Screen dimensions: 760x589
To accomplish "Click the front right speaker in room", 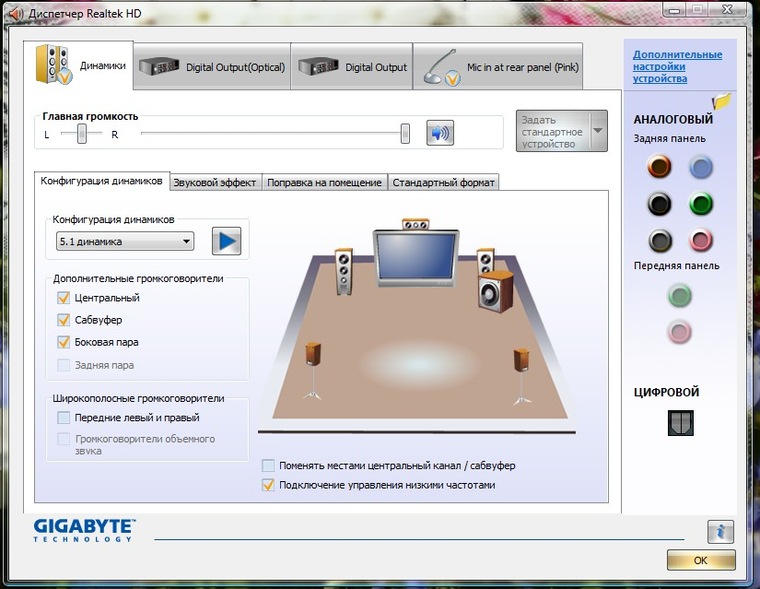I will tap(485, 261).
